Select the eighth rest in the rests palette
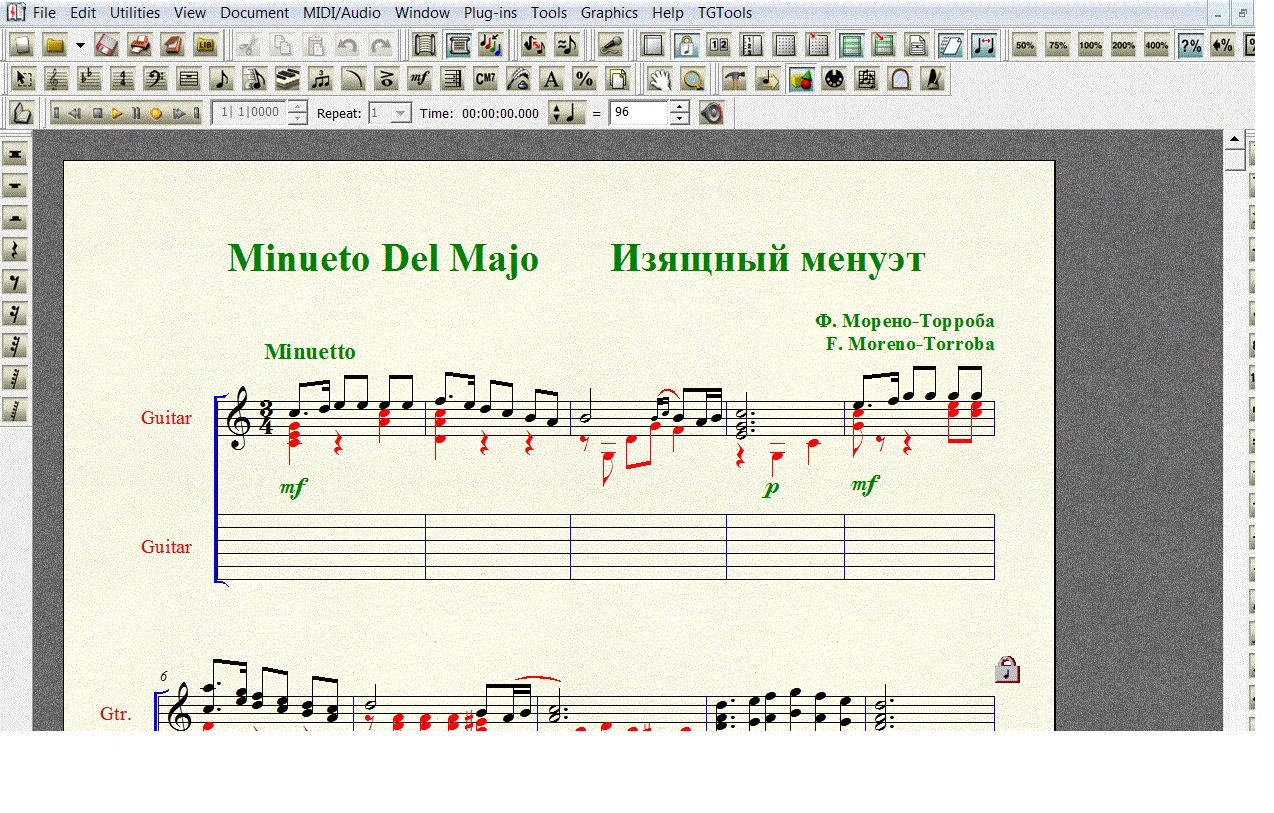This screenshot has height=813, width=1274. pos(15,282)
